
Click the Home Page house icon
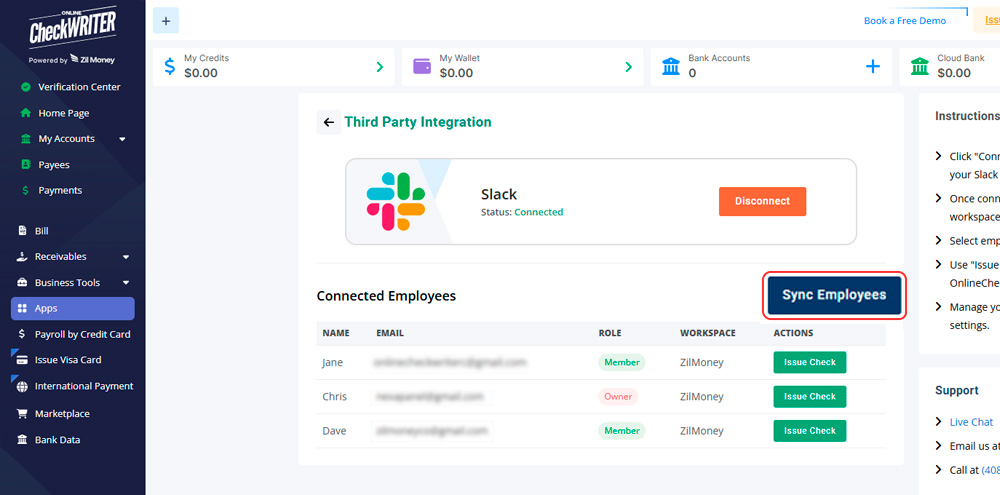pyautogui.click(x=26, y=113)
